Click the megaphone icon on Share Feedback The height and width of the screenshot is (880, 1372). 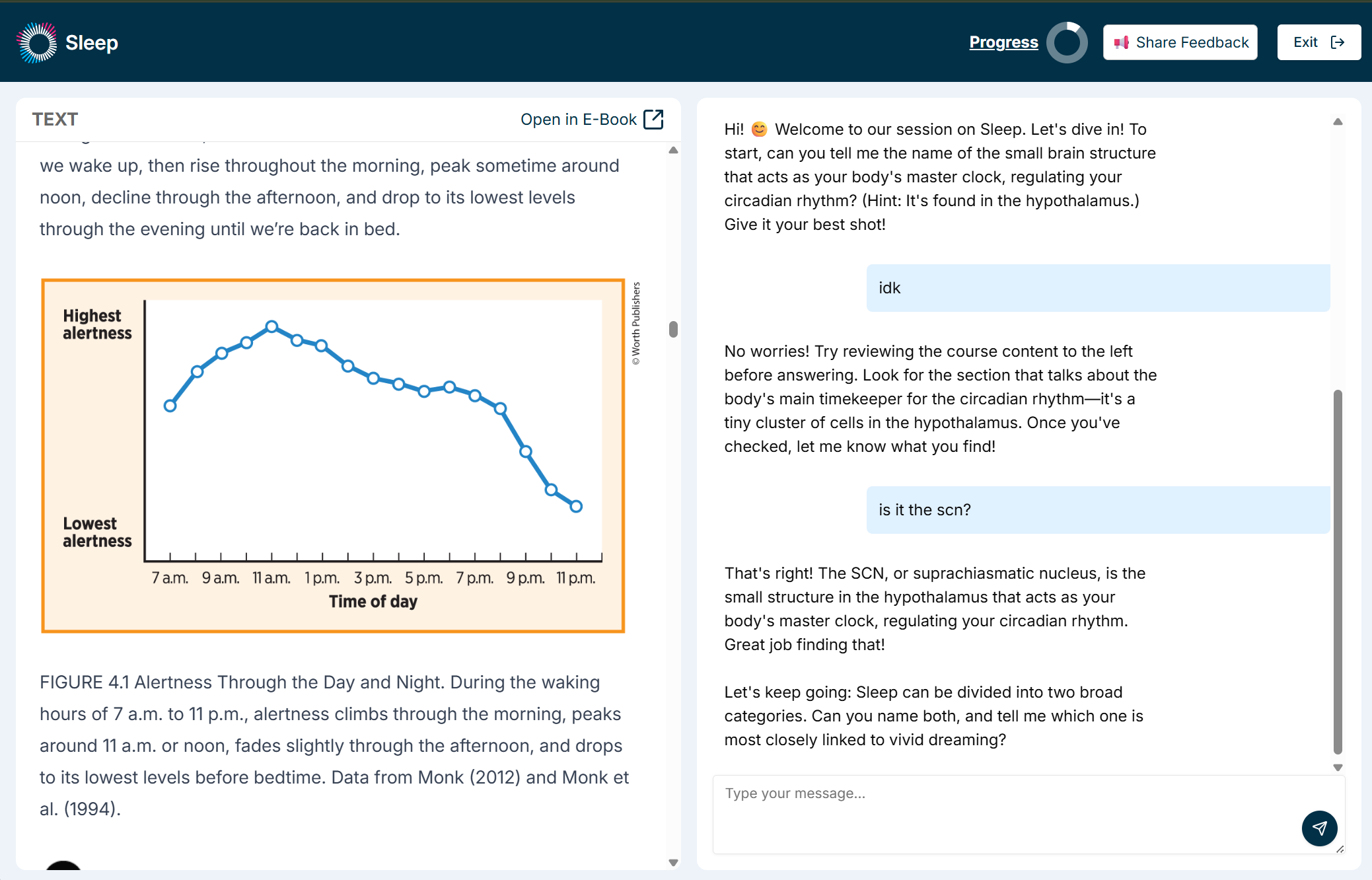pyautogui.click(x=1122, y=42)
